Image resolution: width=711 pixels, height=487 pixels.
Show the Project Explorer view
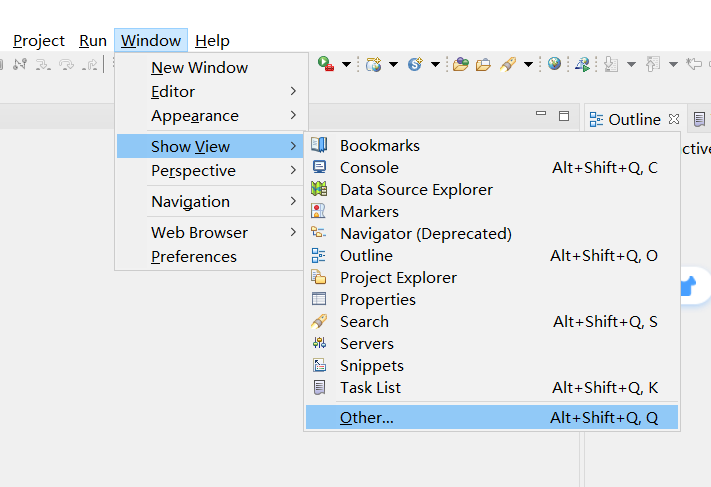492,278
